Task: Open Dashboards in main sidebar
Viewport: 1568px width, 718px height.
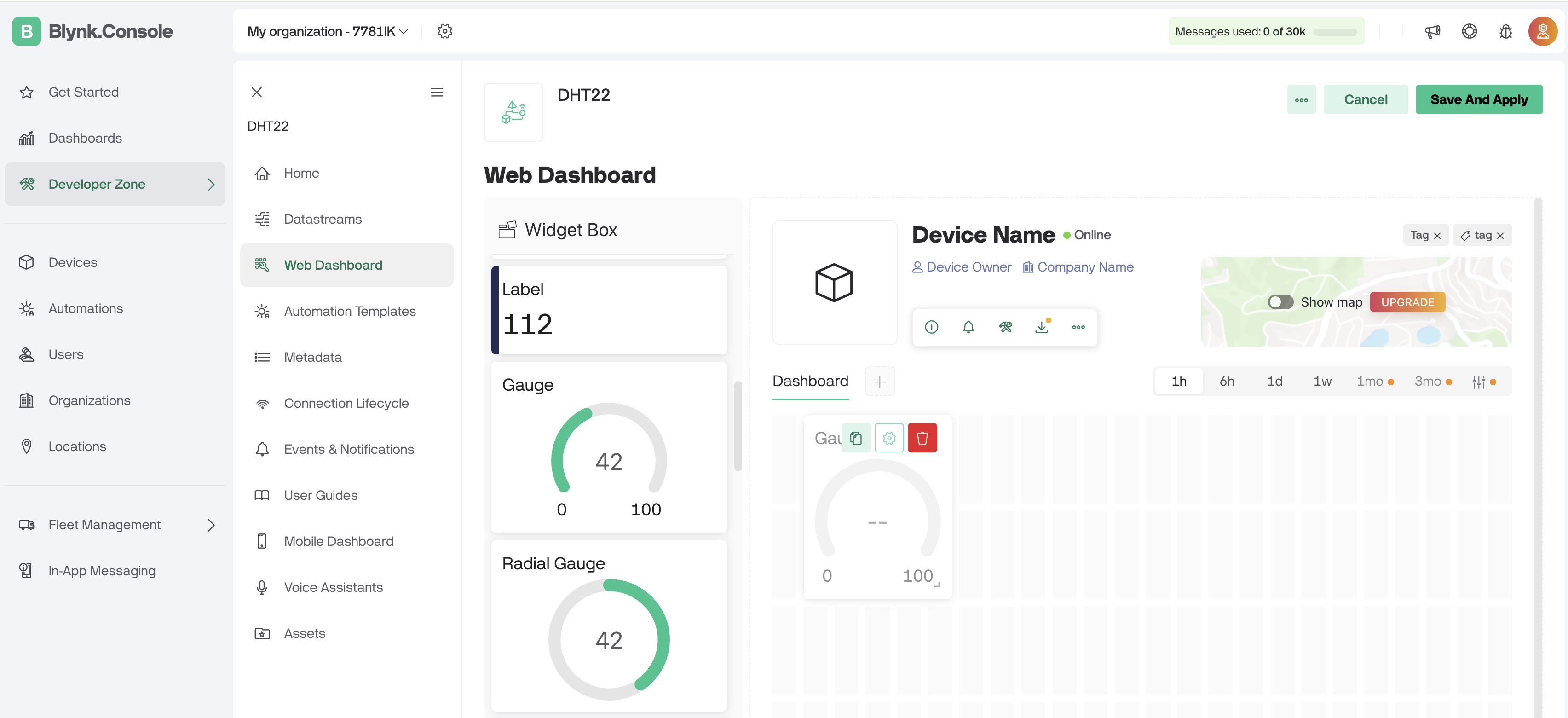Action: (115, 138)
